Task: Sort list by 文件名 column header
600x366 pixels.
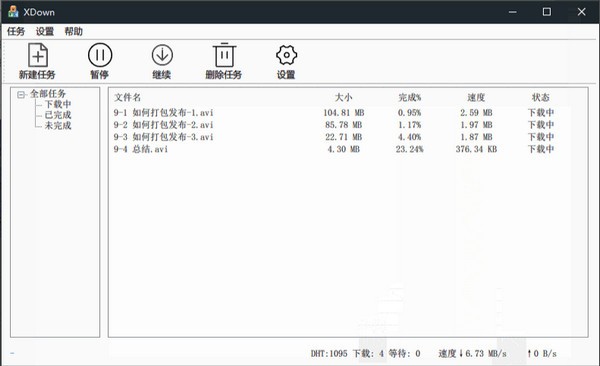Action: 127,98
